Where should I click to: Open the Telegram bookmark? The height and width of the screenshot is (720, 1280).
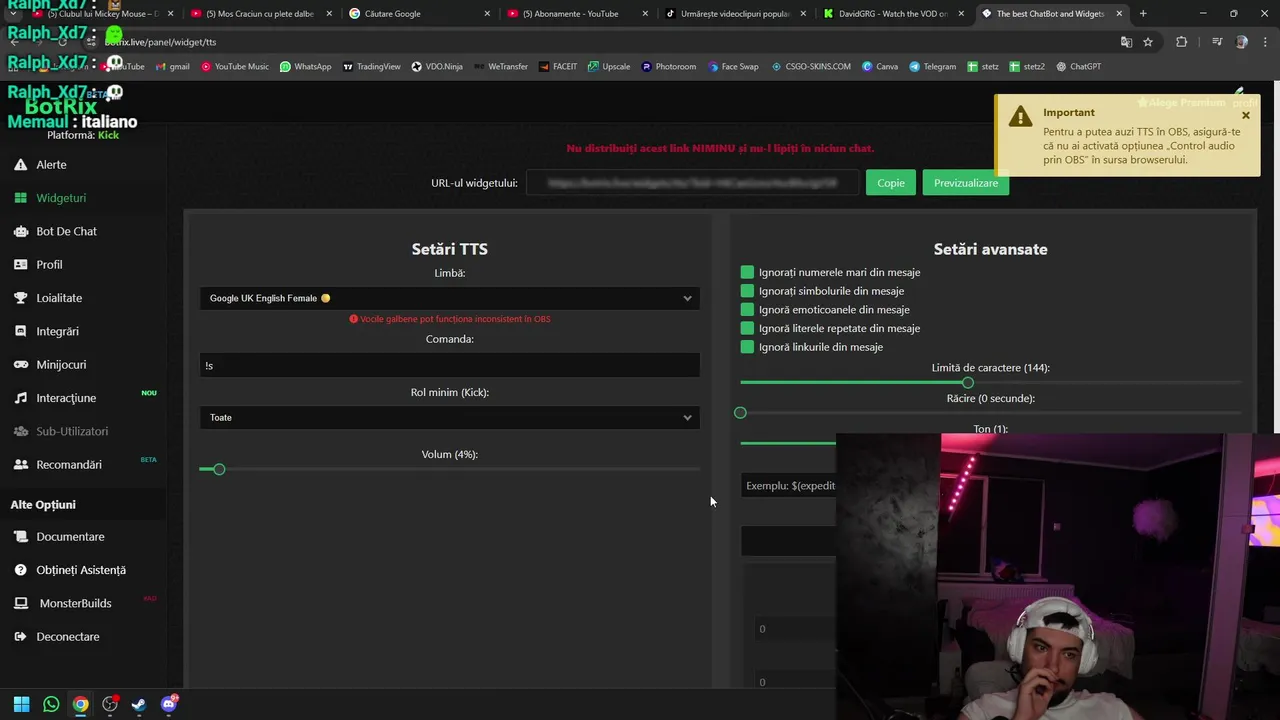(x=933, y=67)
